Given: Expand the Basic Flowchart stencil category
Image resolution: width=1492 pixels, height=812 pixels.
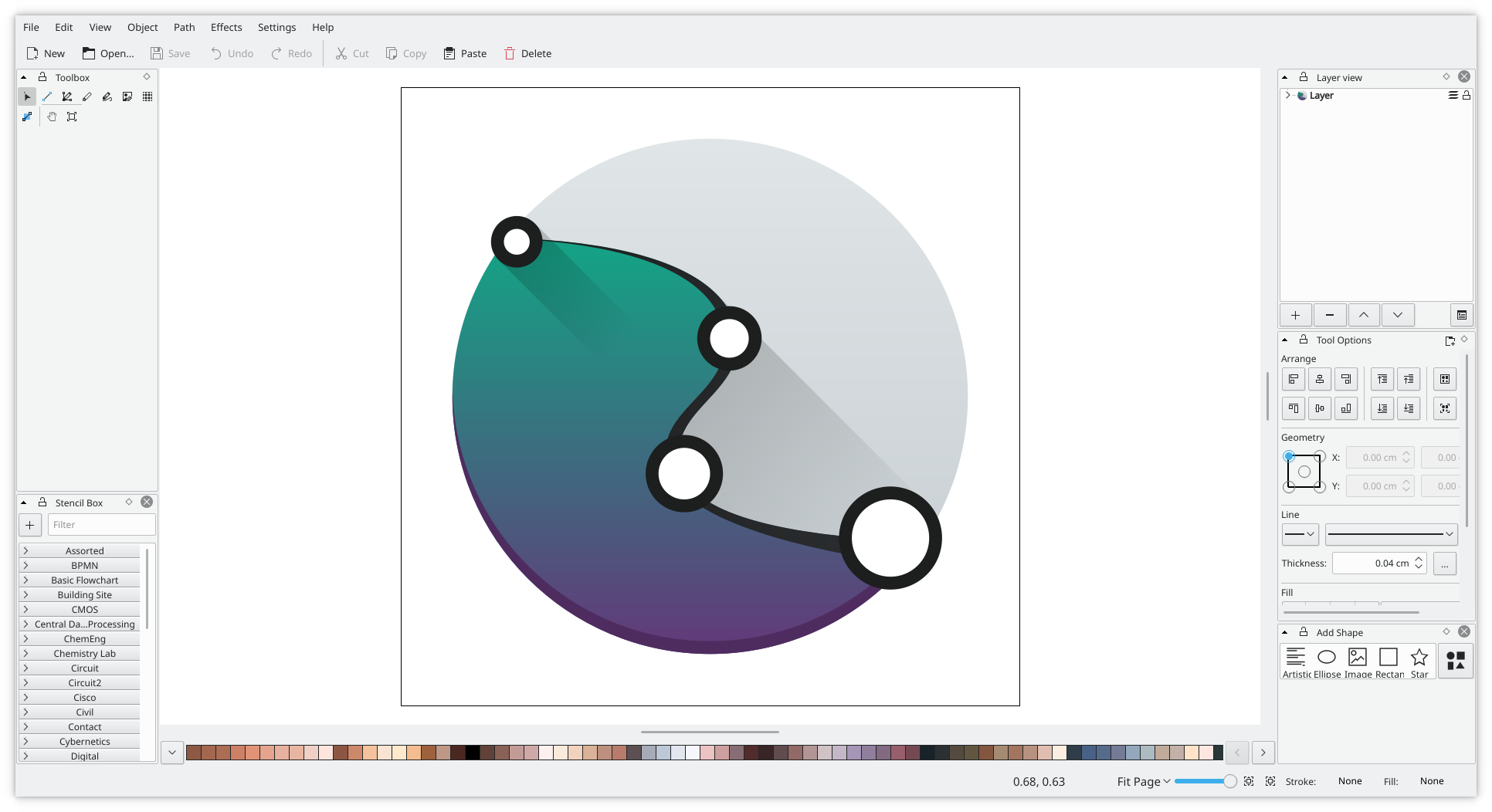Looking at the screenshot, I should (26, 580).
